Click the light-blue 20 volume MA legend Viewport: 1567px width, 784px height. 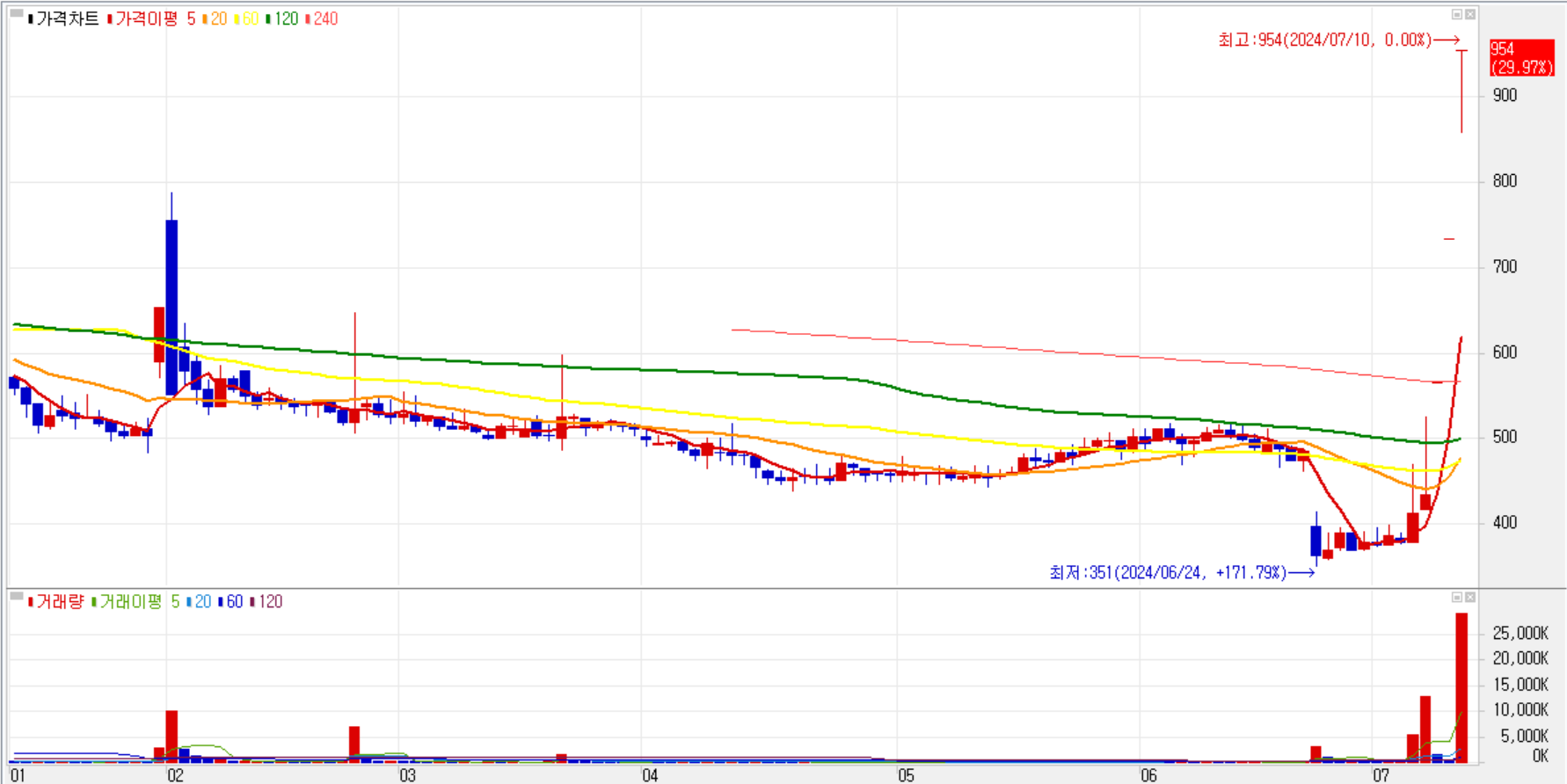click(x=200, y=601)
